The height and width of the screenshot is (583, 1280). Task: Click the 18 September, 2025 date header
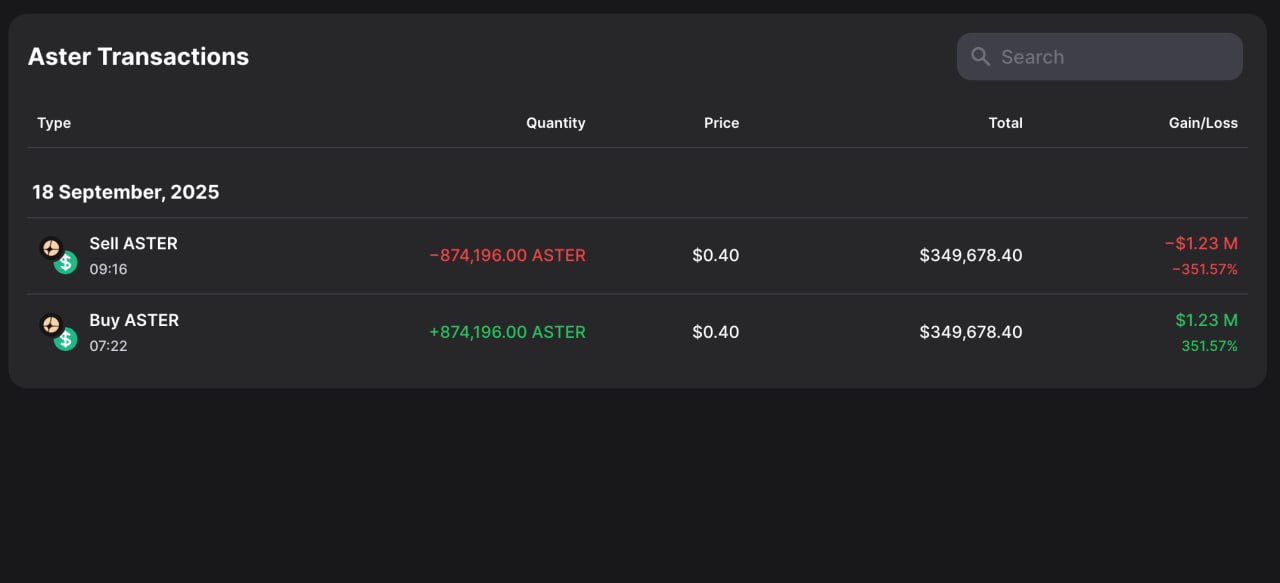126,192
